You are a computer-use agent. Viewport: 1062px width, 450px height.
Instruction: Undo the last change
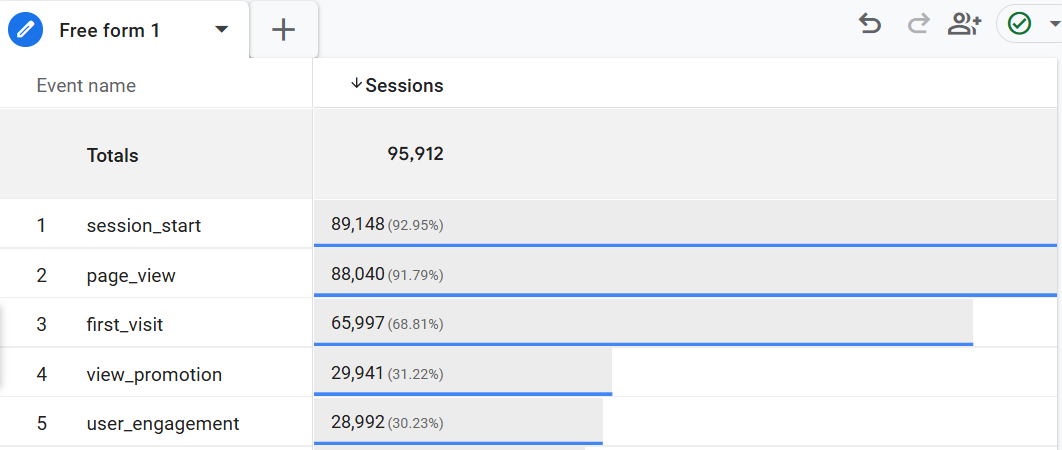[x=870, y=24]
